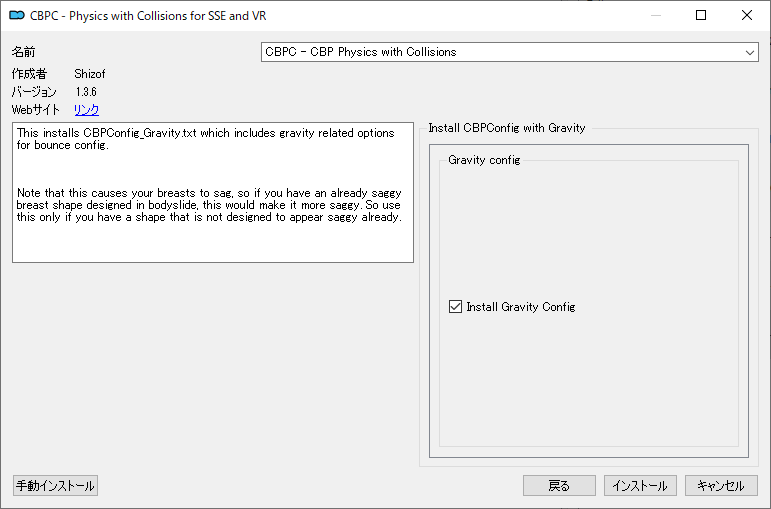This screenshot has width=771, height=509.
Task: Open the Webサイト リンク hyperlink
Action: [87, 110]
